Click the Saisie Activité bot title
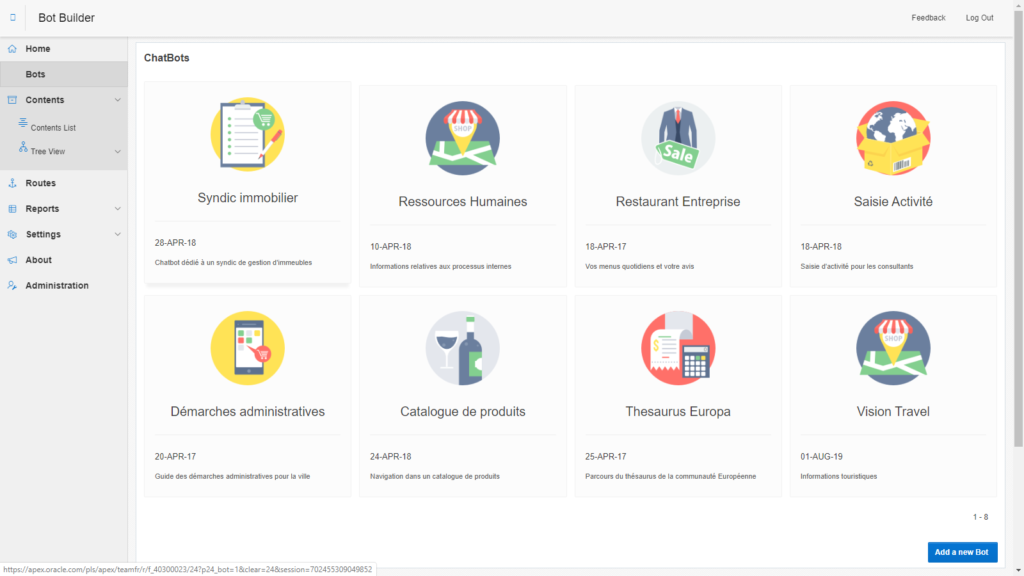The height and width of the screenshot is (576, 1024). pos(893,202)
